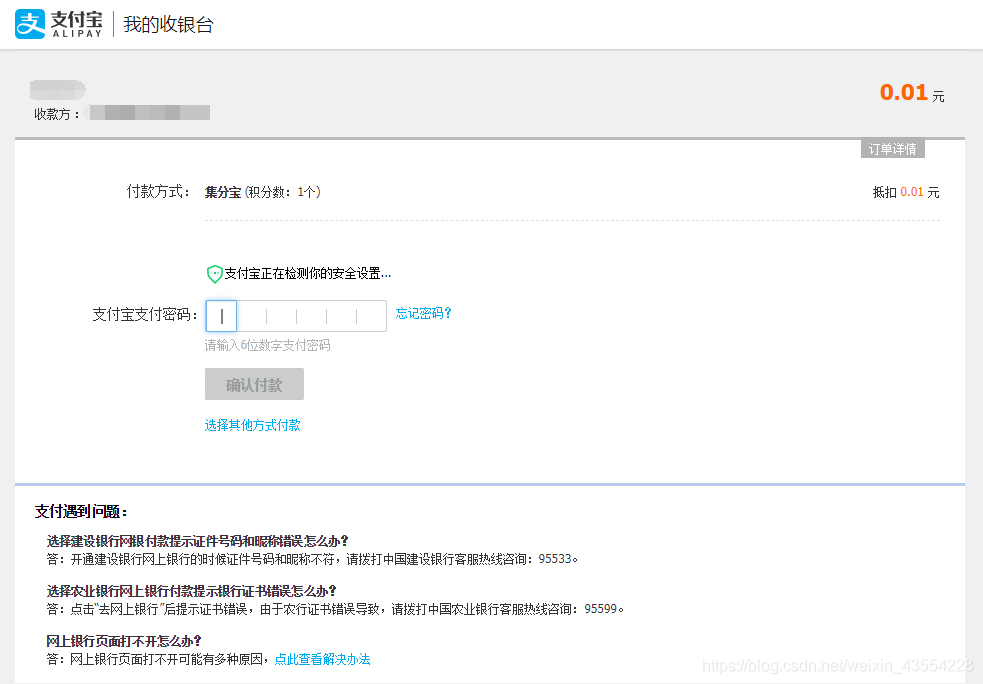983x684 pixels.
Task: Click the 付款方式 label
Action: pyautogui.click(x=158, y=191)
